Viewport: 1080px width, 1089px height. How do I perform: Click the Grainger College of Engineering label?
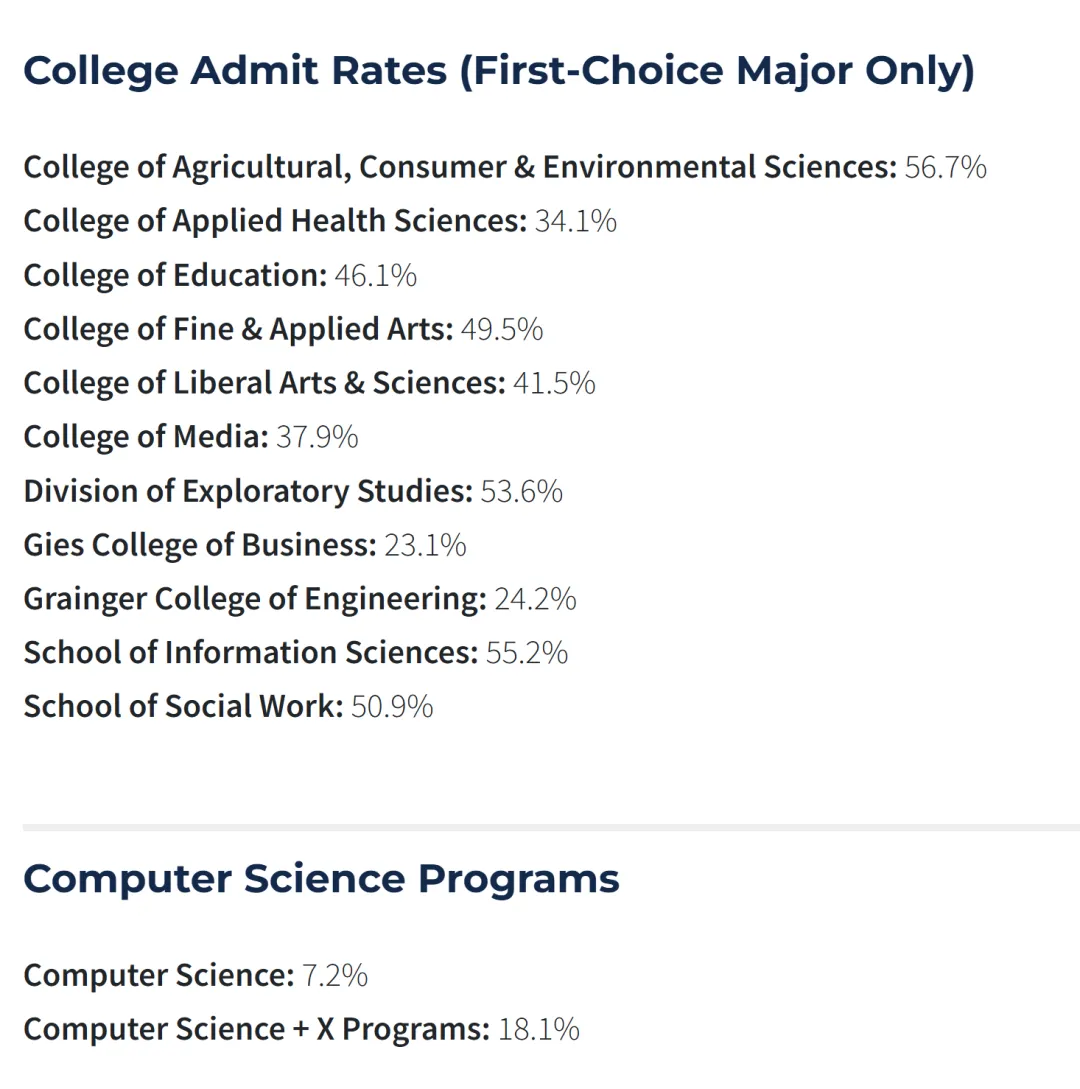[x=255, y=599]
